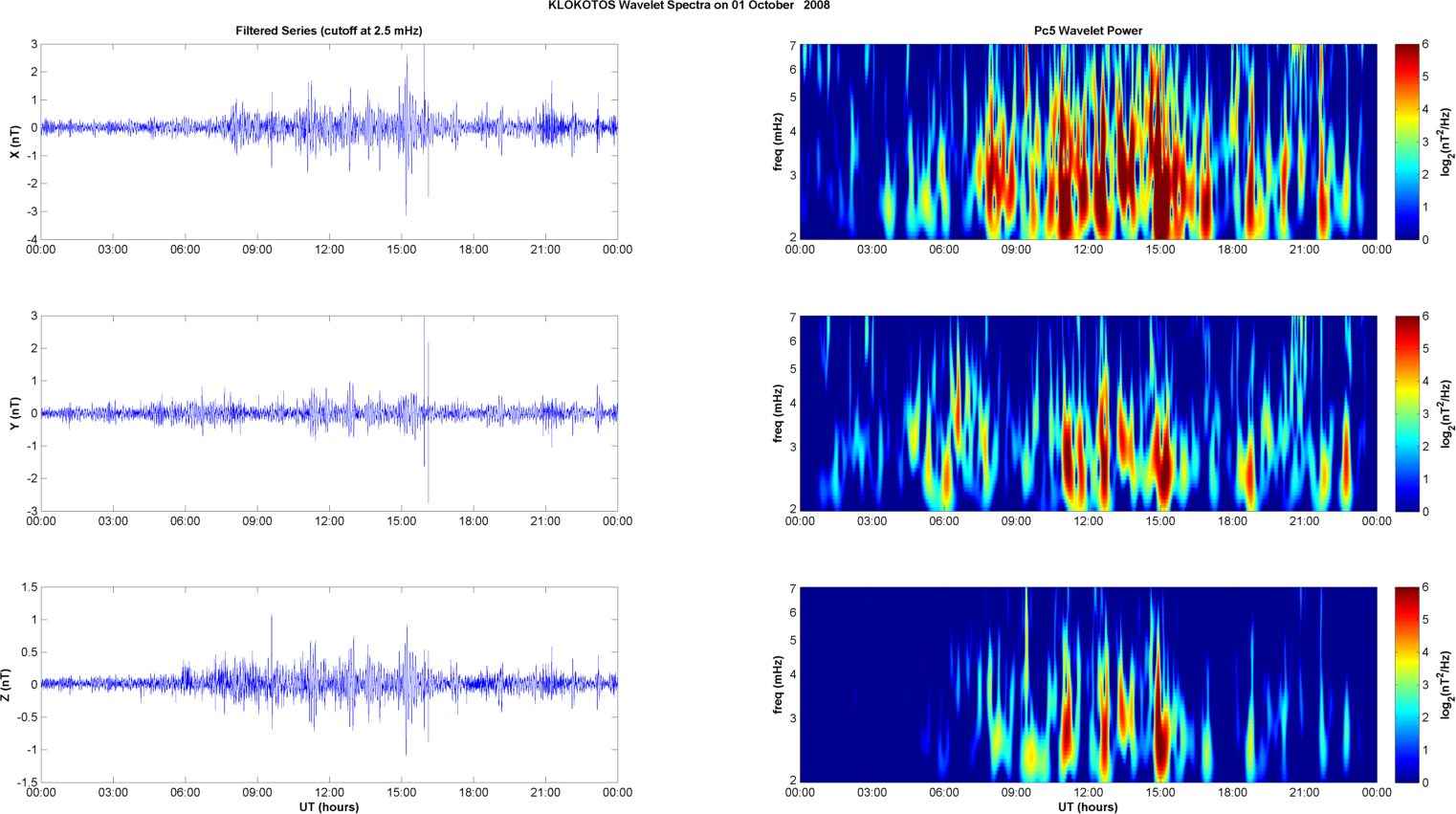Click the colorbar beside the bottom spectrogram
Image resolution: width=1456 pixels, height=814 pixels.
click(x=1407, y=685)
